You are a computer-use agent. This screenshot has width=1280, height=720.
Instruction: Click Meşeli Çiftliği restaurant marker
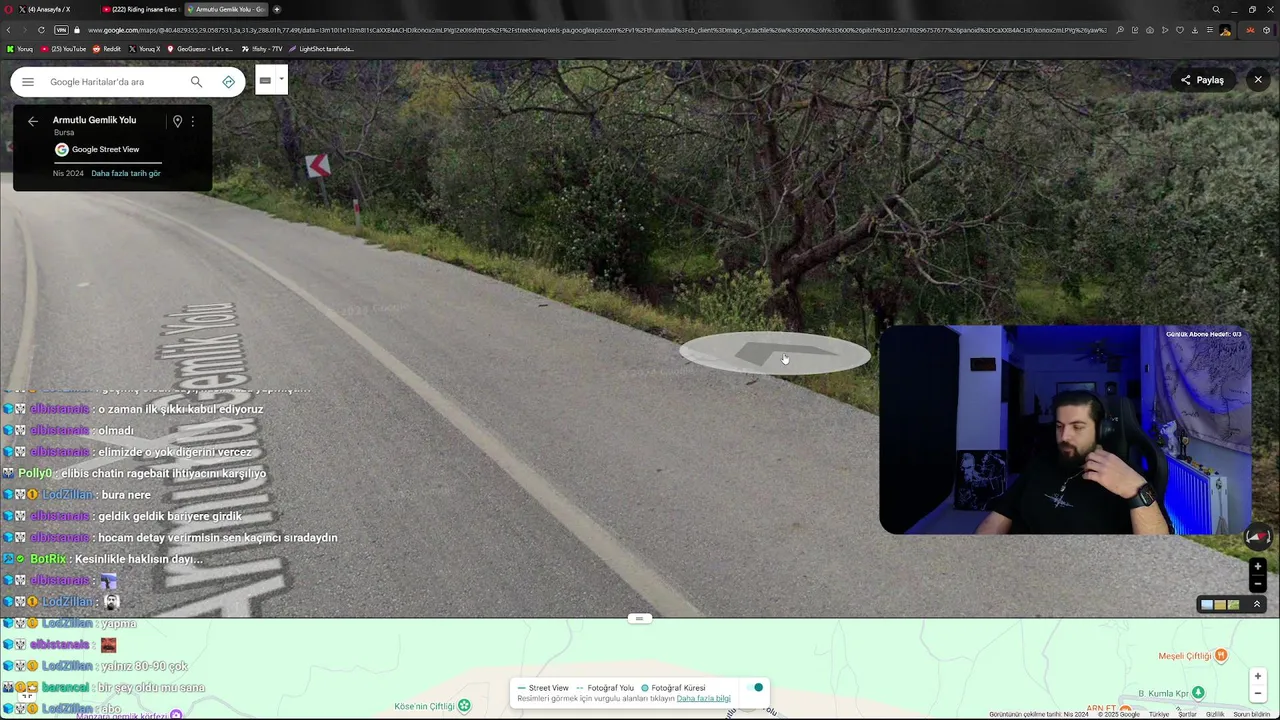1220,656
